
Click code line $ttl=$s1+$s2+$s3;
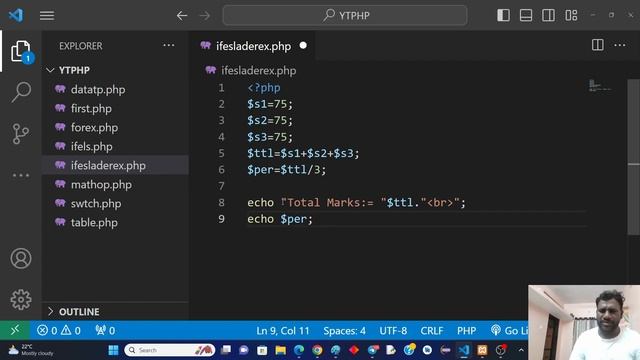pyautogui.click(x=303, y=153)
